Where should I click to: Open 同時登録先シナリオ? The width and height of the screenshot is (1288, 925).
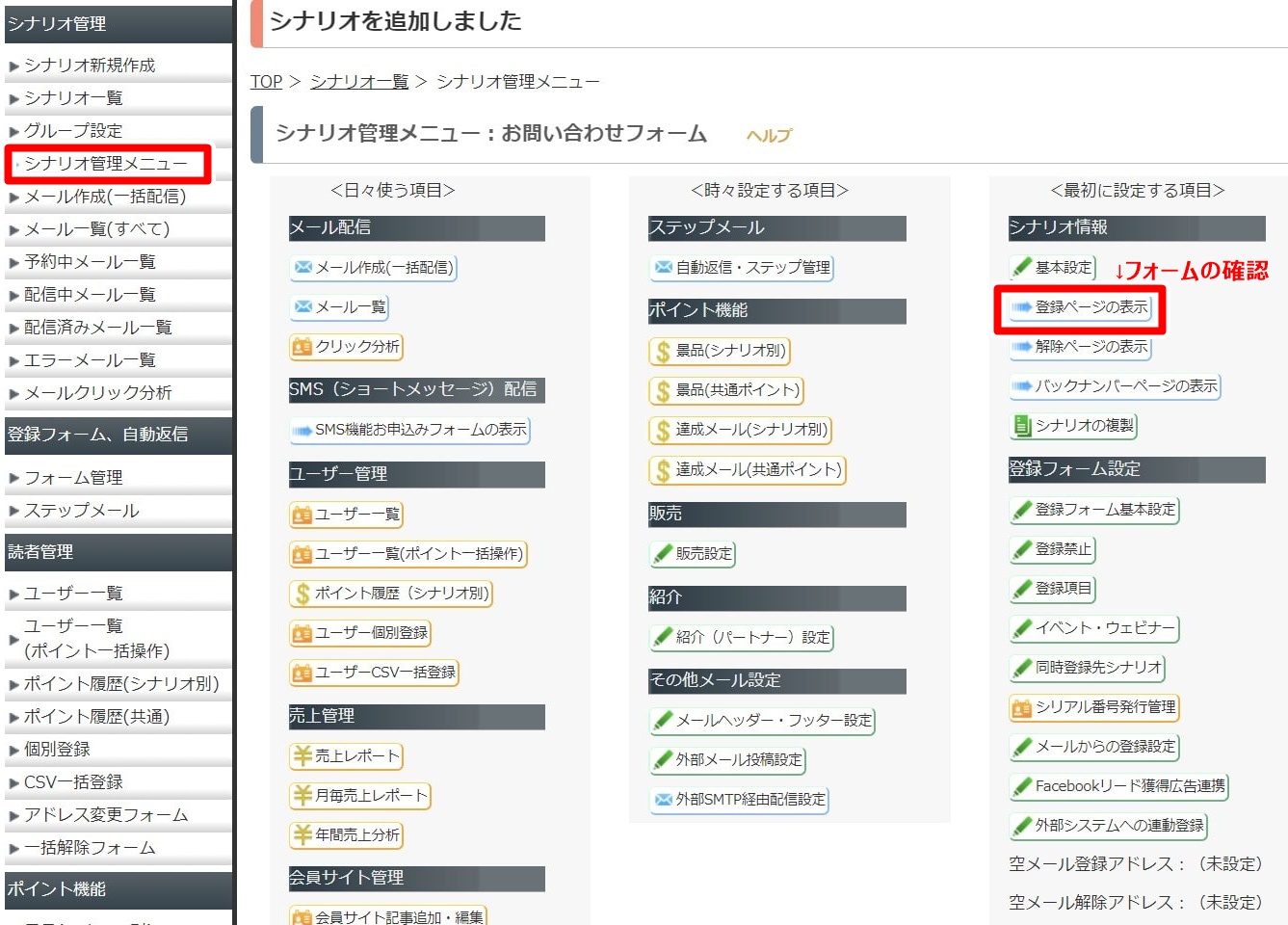tap(1088, 668)
